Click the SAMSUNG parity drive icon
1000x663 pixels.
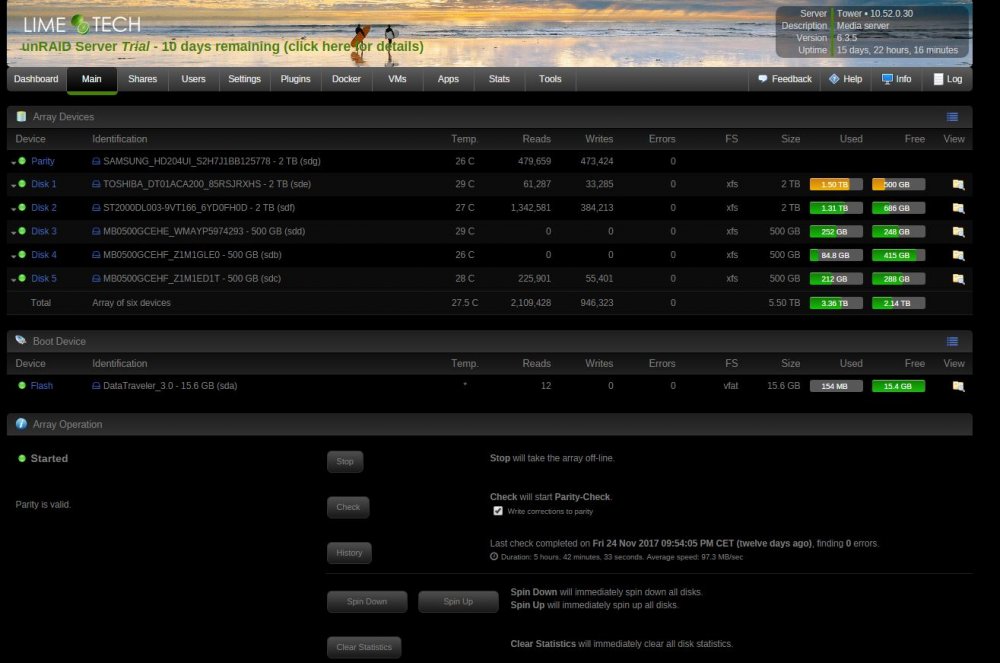(x=96, y=161)
